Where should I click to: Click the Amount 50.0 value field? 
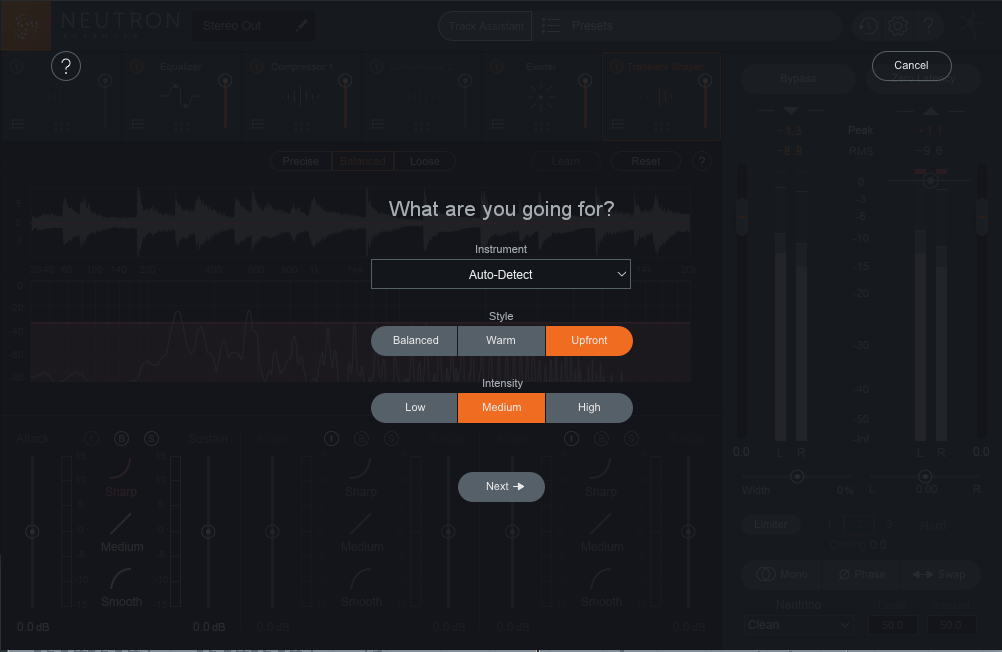[951, 625]
